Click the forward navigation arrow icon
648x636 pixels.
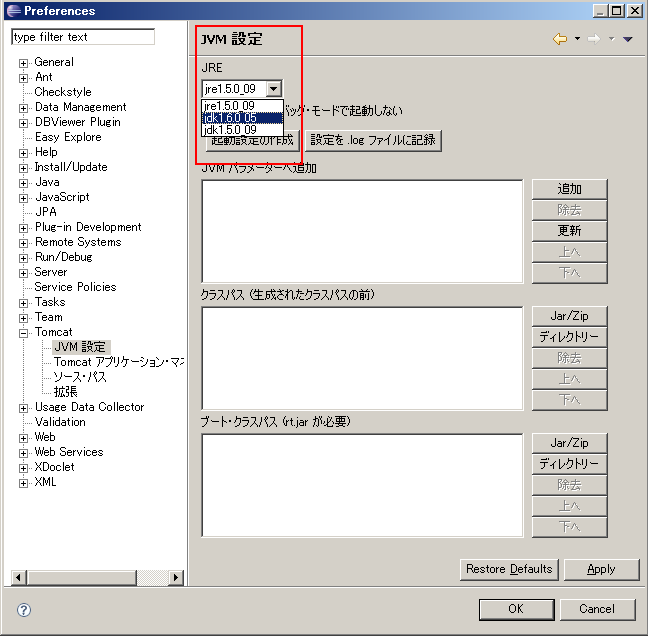pyautogui.click(x=594, y=39)
